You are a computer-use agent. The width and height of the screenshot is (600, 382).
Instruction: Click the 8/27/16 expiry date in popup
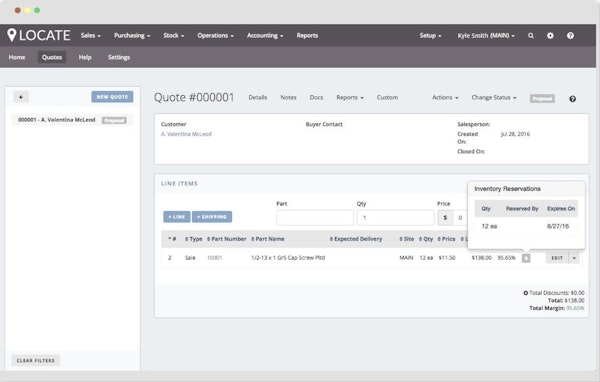click(x=558, y=226)
